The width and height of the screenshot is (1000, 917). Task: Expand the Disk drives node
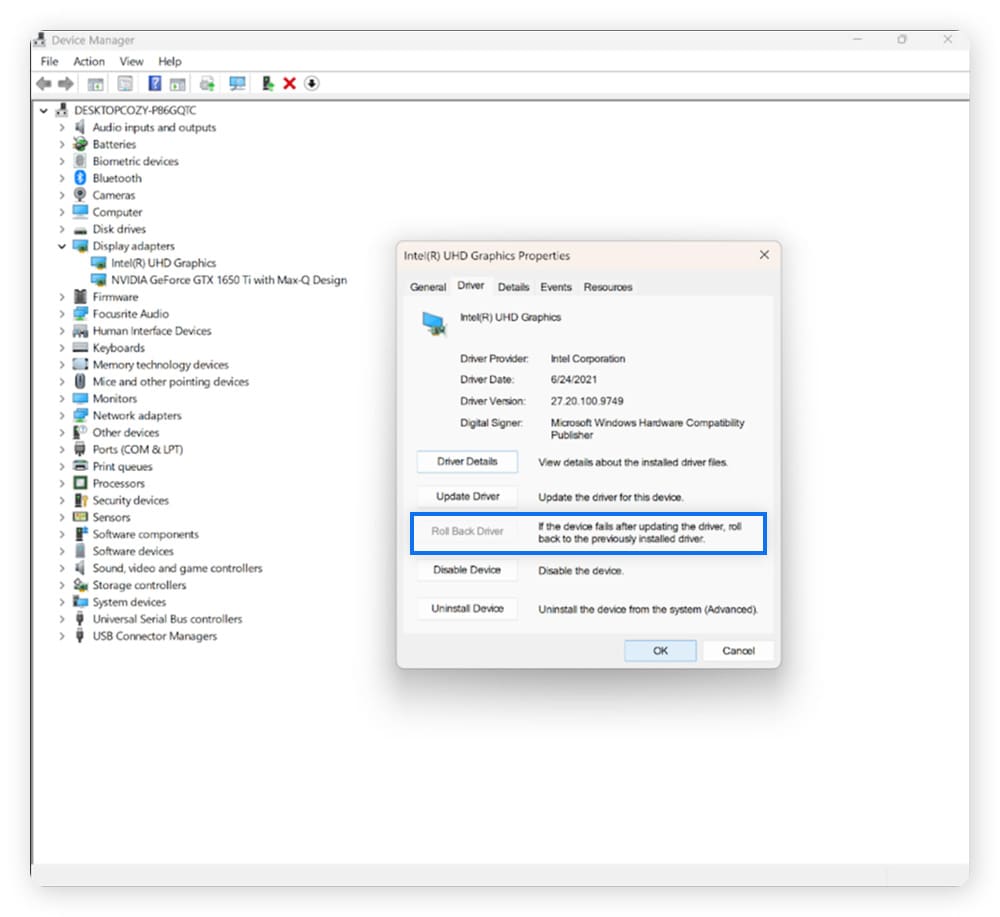[62, 229]
